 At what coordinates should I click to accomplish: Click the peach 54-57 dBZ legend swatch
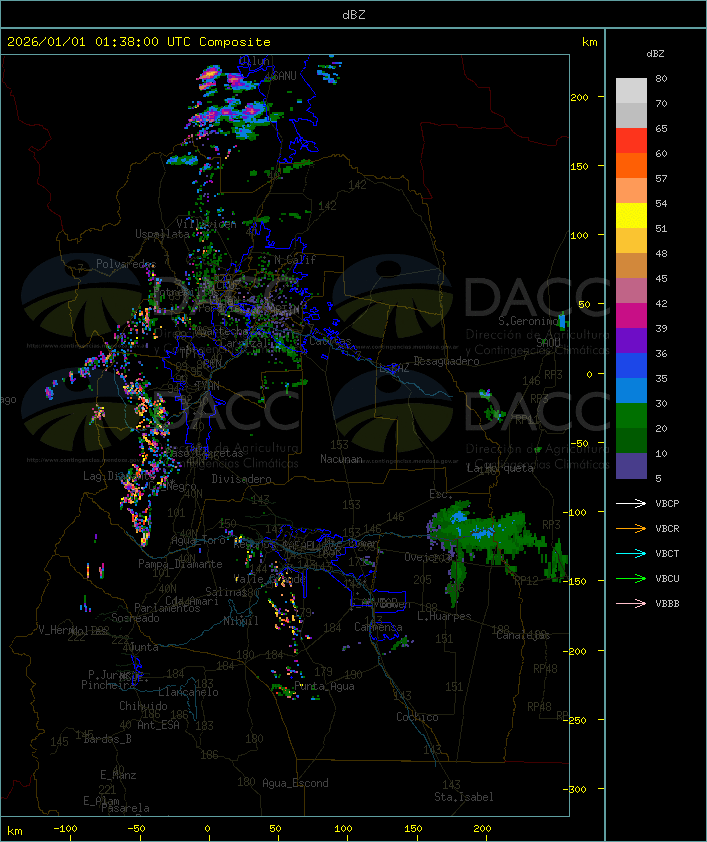[x=631, y=191]
